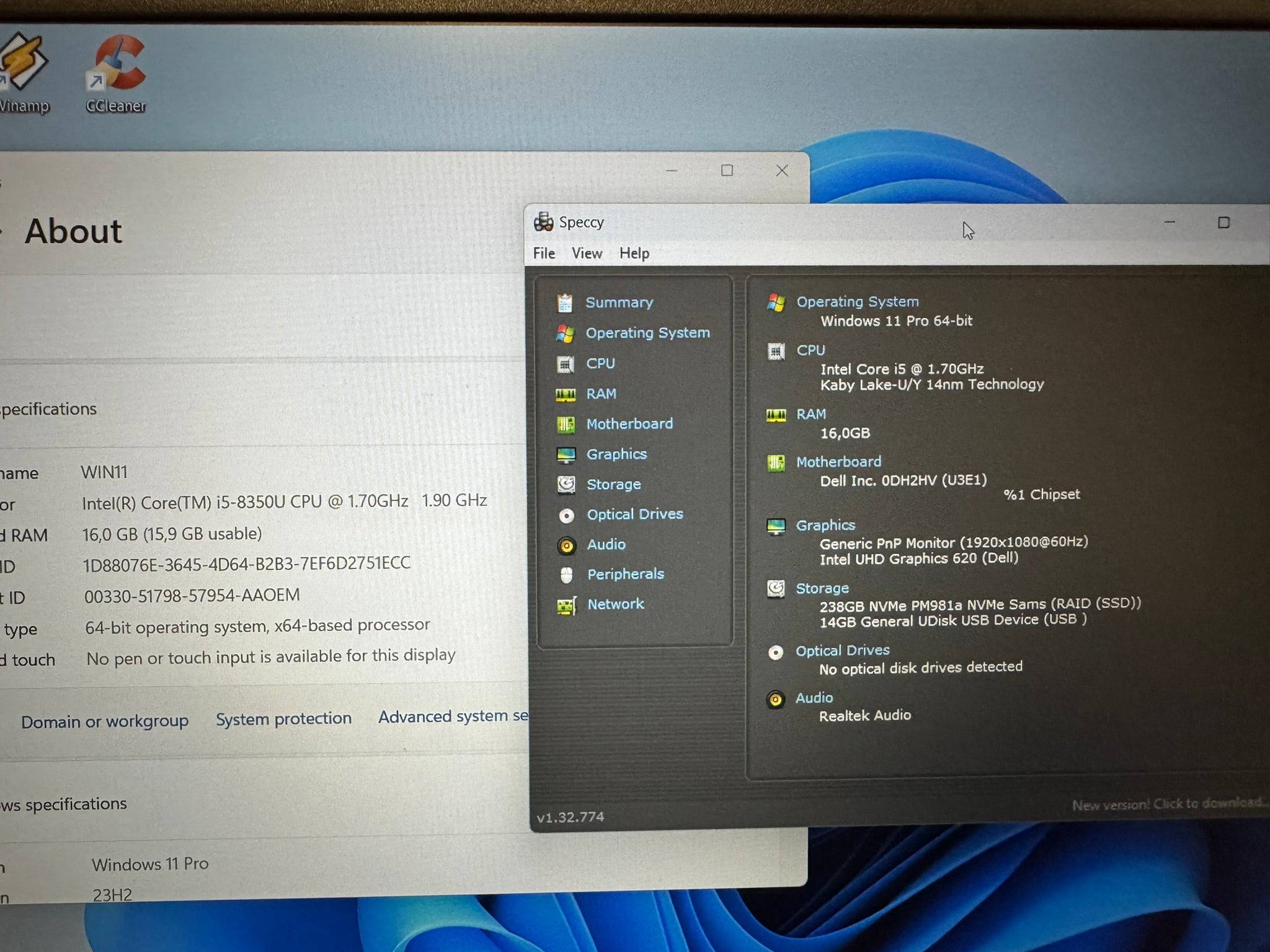Select the Graphics monitor icon in sidebar
Viewport: 1270px width, 952px height.
[566, 455]
